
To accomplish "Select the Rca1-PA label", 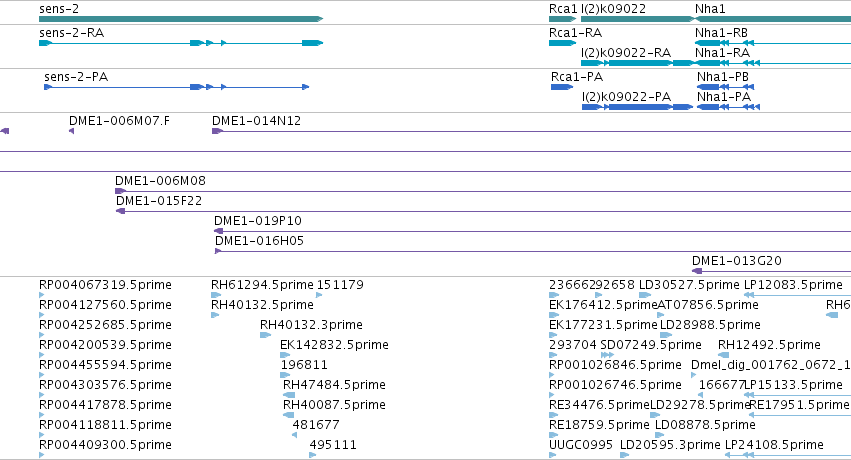I will tap(577, 76).
